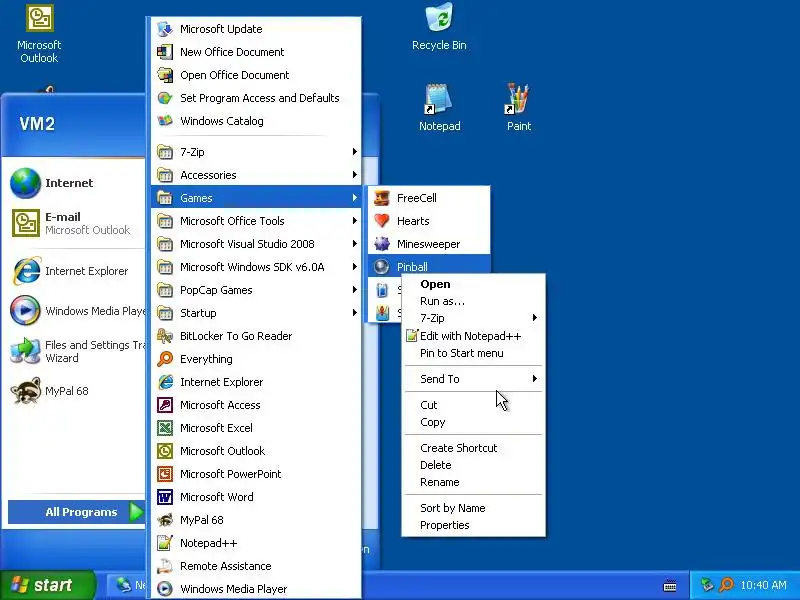Click the Microsoft Update icon
This screenshot has height=600, width=800.
coord(165,29)
